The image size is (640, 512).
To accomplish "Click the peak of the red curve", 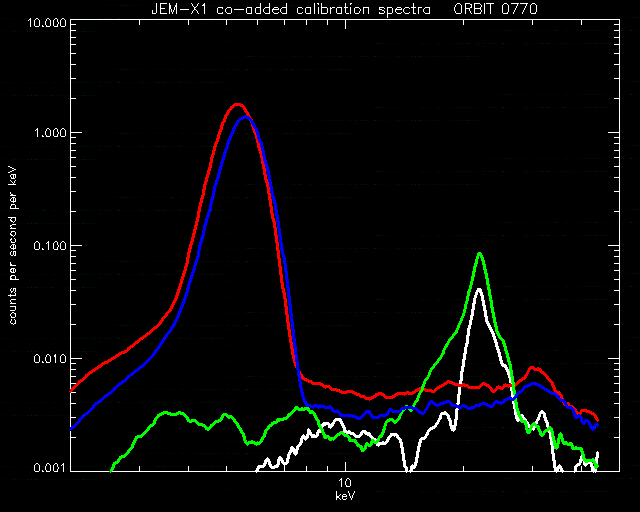I will point(238,105).
